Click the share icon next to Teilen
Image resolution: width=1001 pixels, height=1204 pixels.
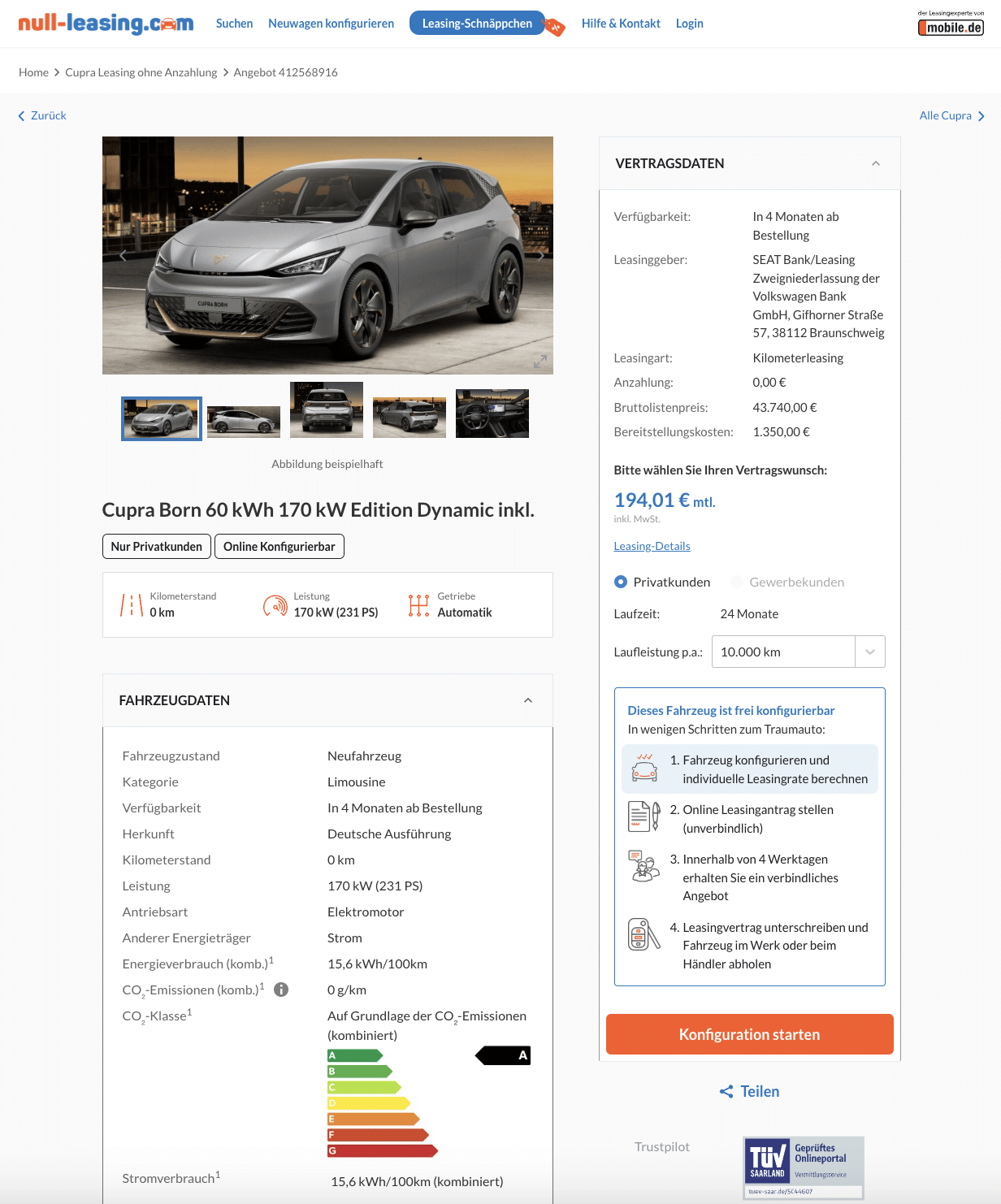(726, 1091)
